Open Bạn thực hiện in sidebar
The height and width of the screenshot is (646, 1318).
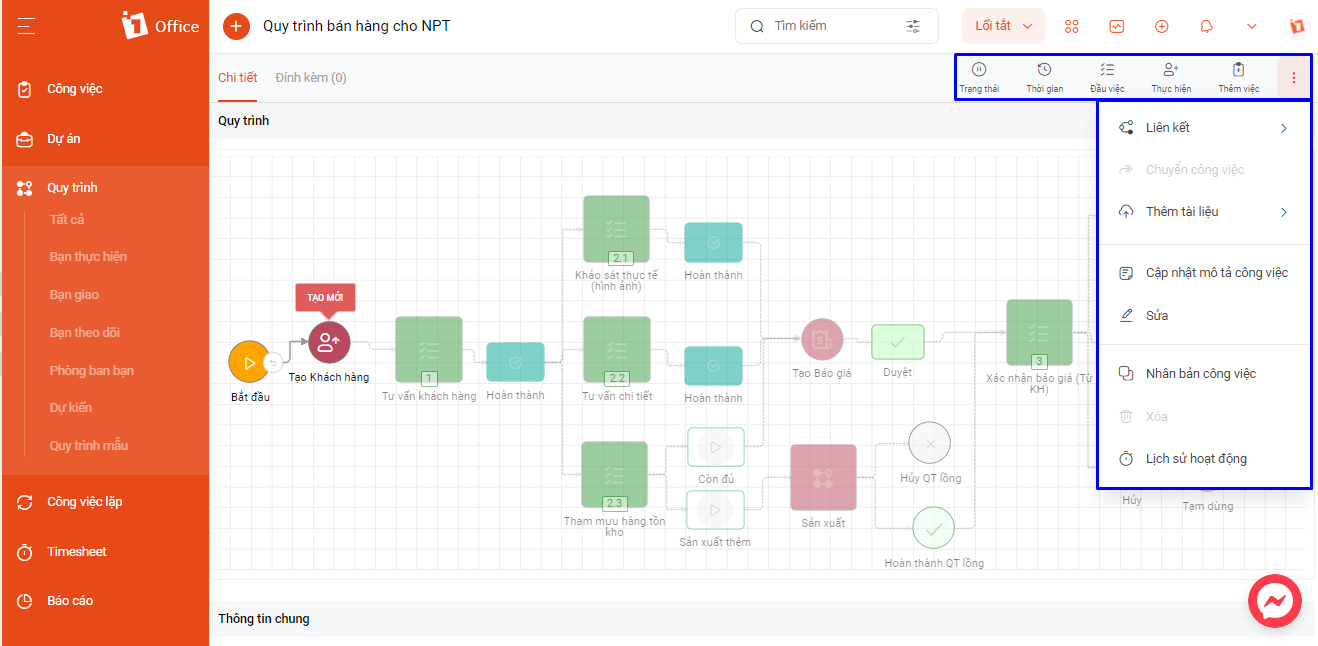pos(88,257)
